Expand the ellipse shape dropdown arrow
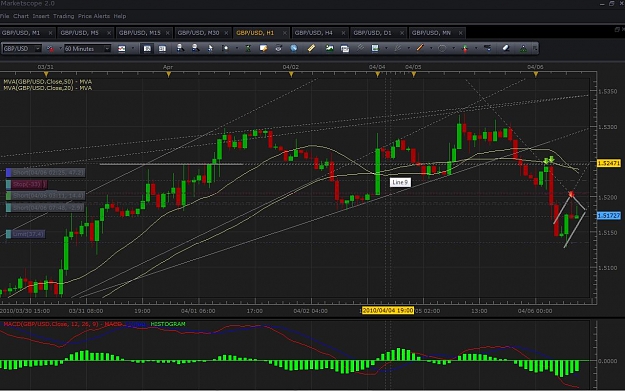Viewport: 625px width, 391px height. [x=454, y=48]
